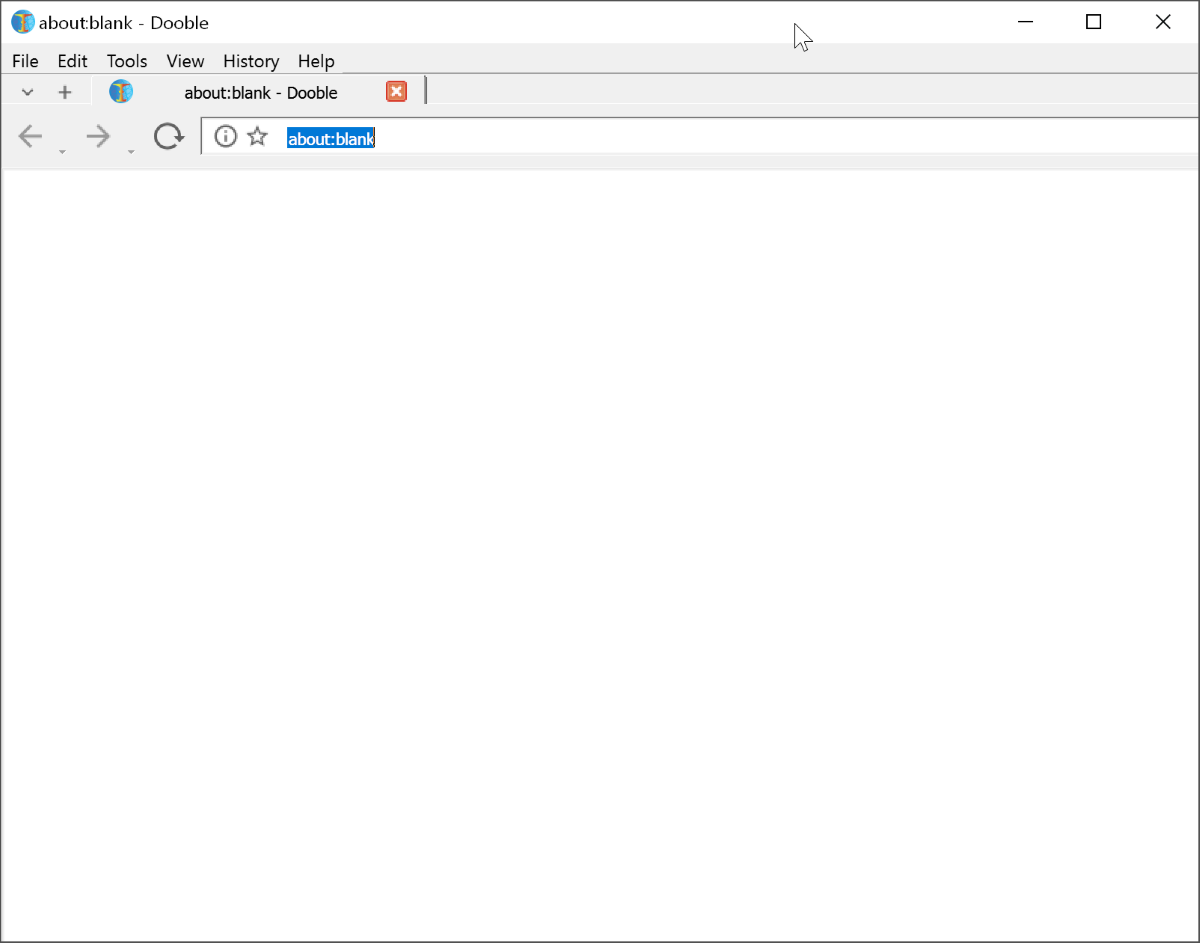Open the back history dropdown arrow
This screenshot has width=1200, height=943.
pyautogui.click(x=62, y=151)
